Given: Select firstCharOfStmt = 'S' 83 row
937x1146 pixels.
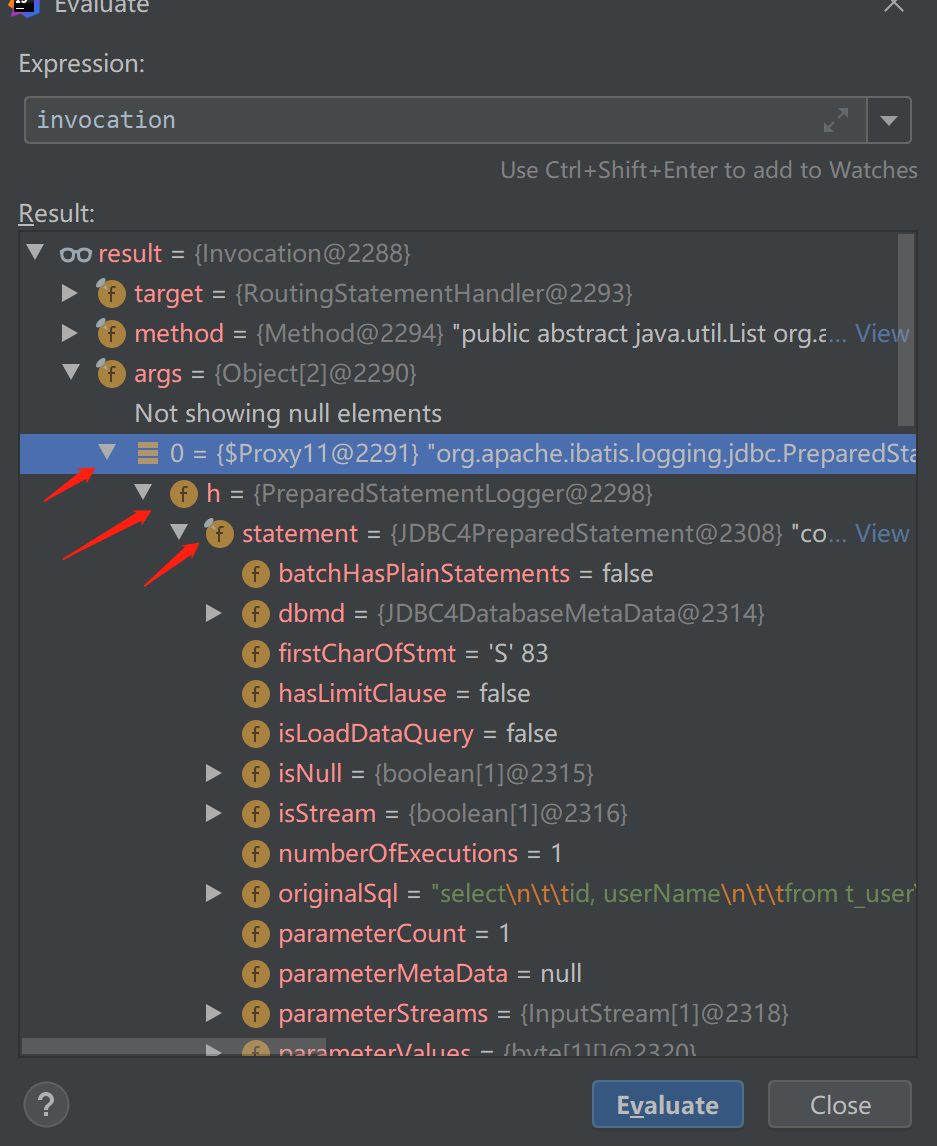Looking at the screenshot, I should tap(468, 653).
